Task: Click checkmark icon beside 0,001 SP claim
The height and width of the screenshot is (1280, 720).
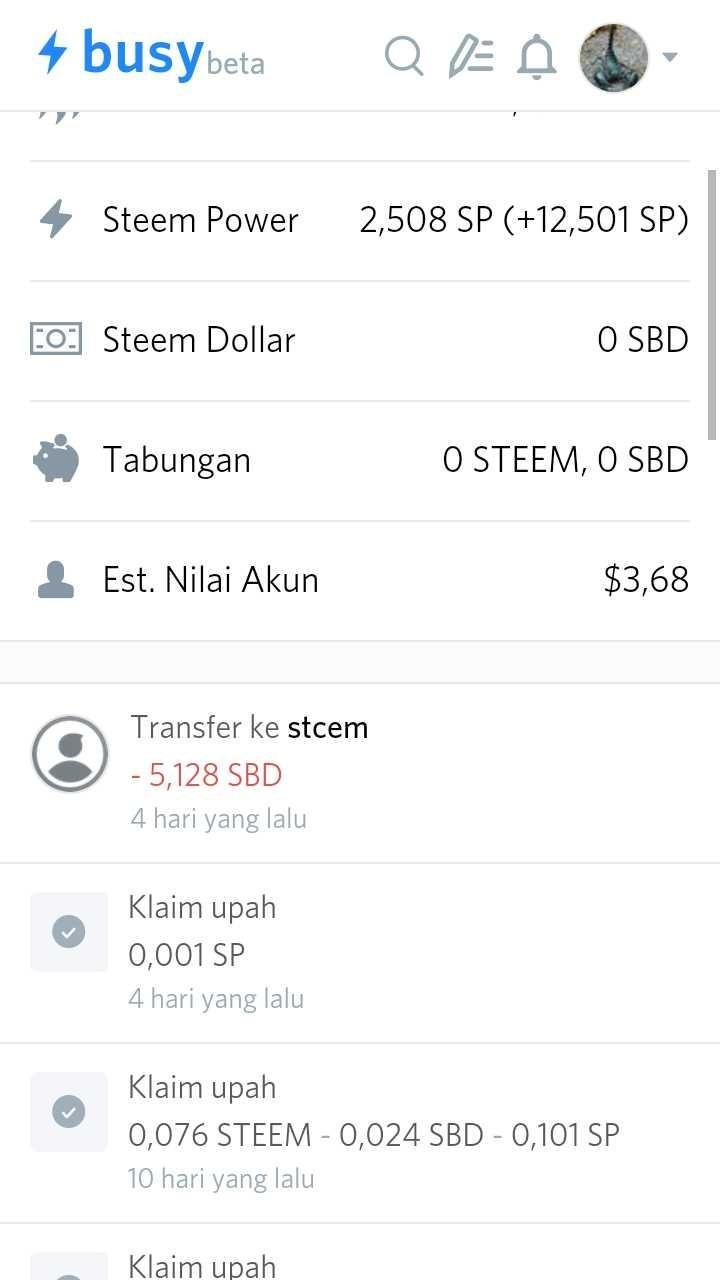Action: (69, 932)
